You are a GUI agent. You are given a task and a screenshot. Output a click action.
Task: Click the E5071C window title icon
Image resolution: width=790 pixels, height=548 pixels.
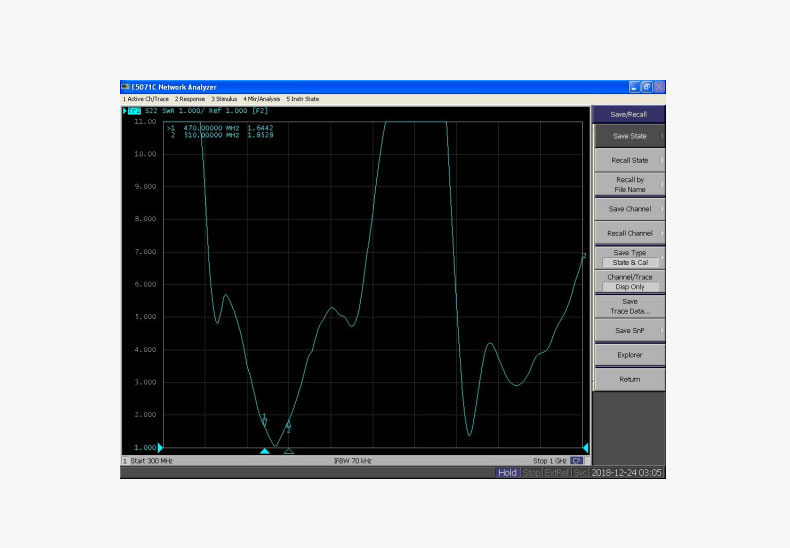pyautogui.click(x=125, y=87)
